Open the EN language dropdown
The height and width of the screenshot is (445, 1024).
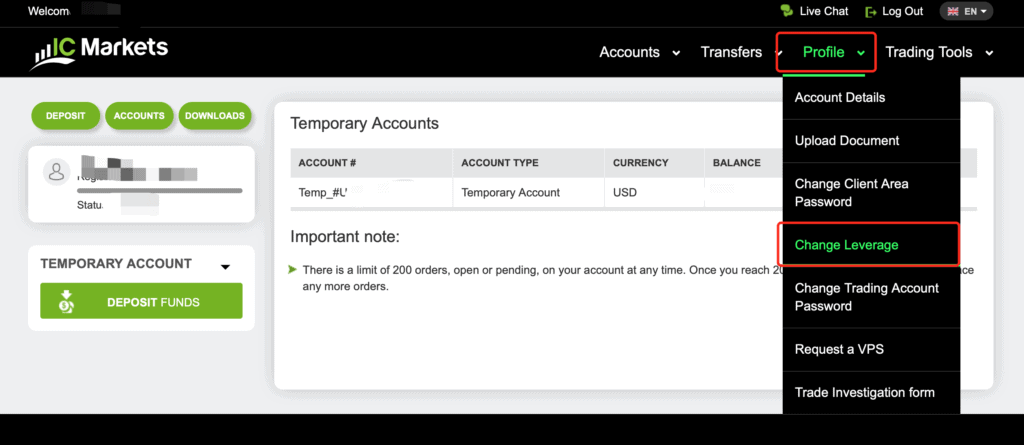pyautogui.click(x=966, y=11)
